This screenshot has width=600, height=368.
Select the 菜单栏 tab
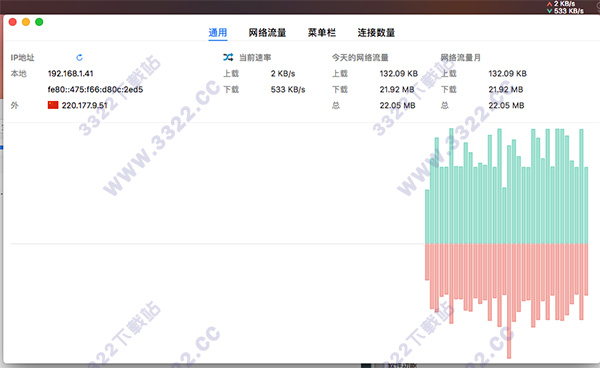tap(322, 33)
